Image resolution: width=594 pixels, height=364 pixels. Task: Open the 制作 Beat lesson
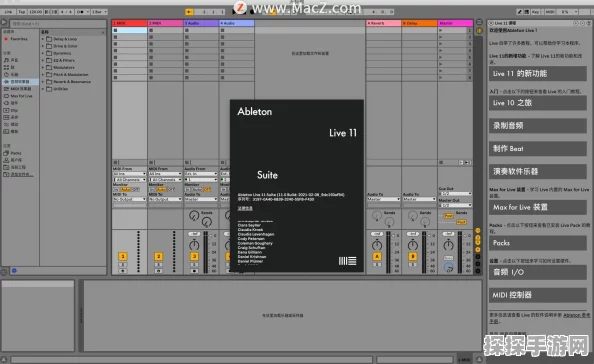click(x=538, y=149)
